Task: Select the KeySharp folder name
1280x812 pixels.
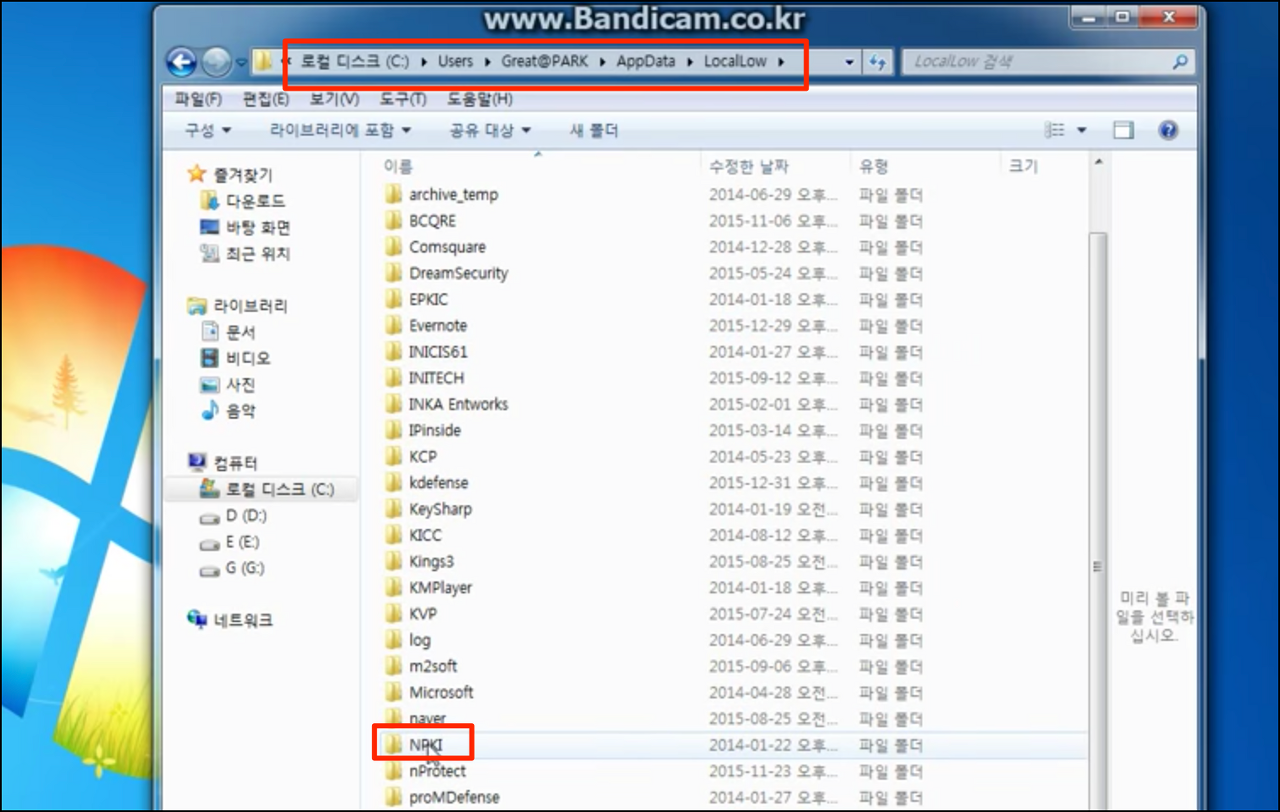Action: (440, 509)
